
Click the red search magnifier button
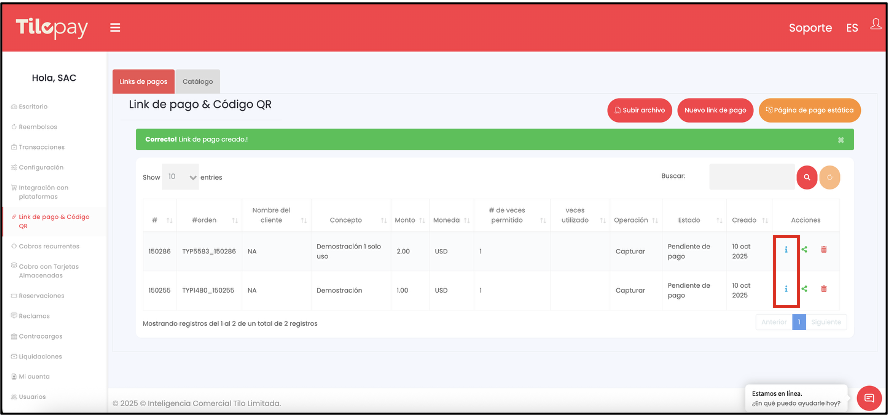click(807, 177)
